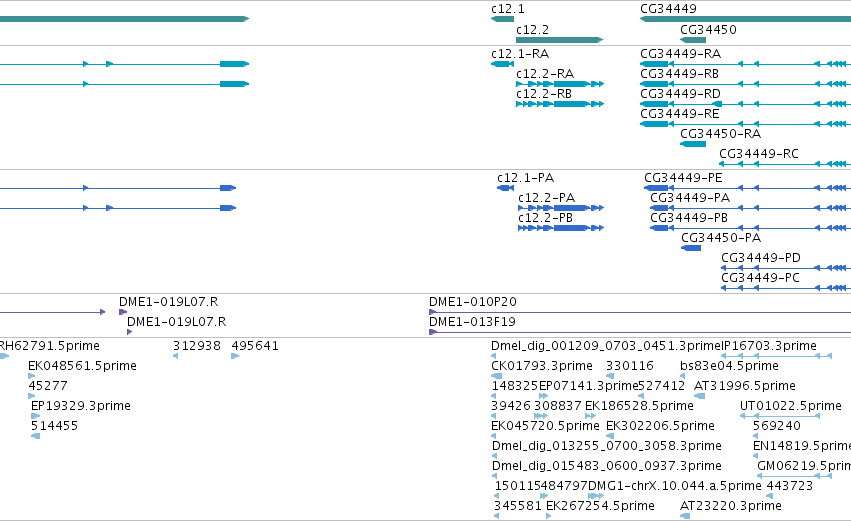Select feature 495641

[235, 356]
